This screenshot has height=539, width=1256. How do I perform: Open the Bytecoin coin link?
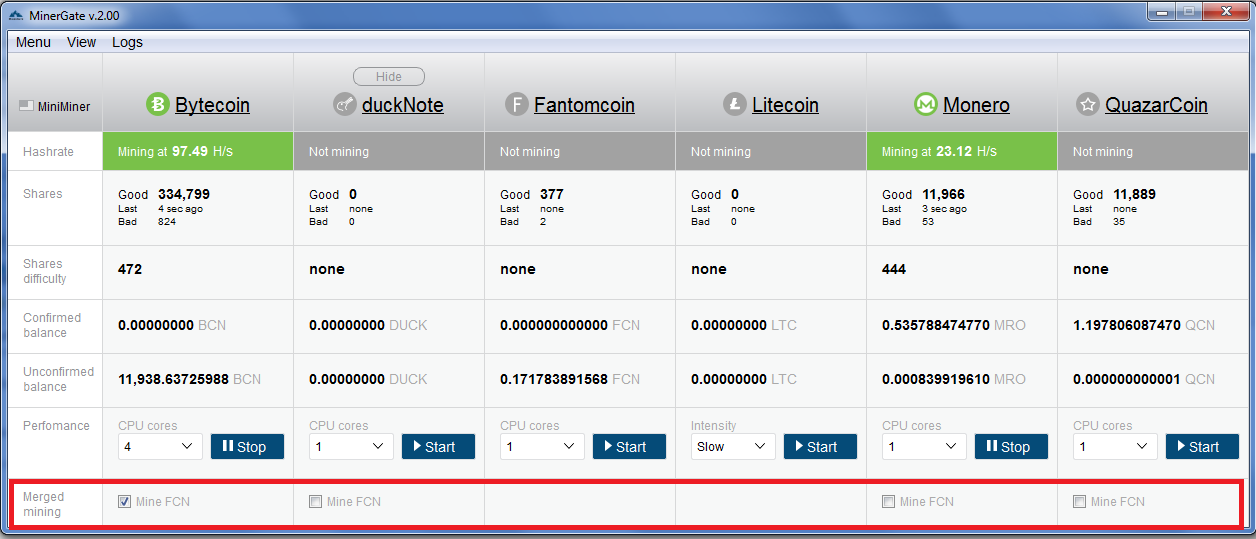tap(212, 105)
